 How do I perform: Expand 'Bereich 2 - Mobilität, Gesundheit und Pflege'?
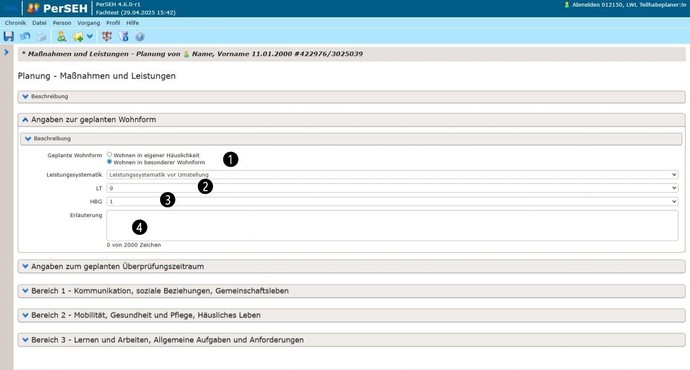351,315
